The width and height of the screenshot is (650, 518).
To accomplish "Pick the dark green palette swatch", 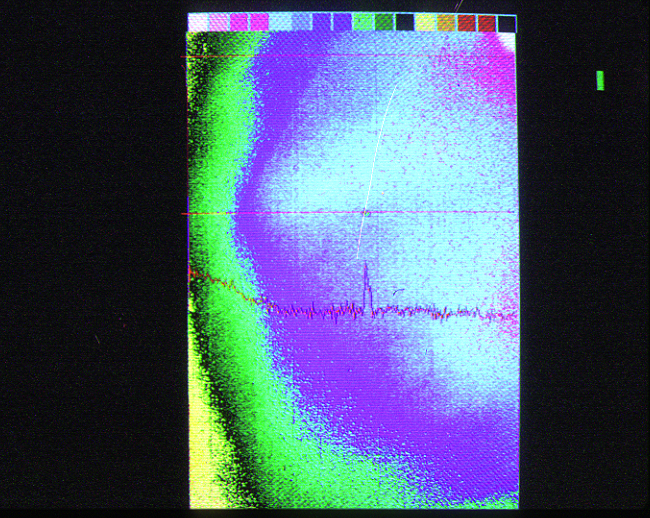I will (x=383, y=22).
